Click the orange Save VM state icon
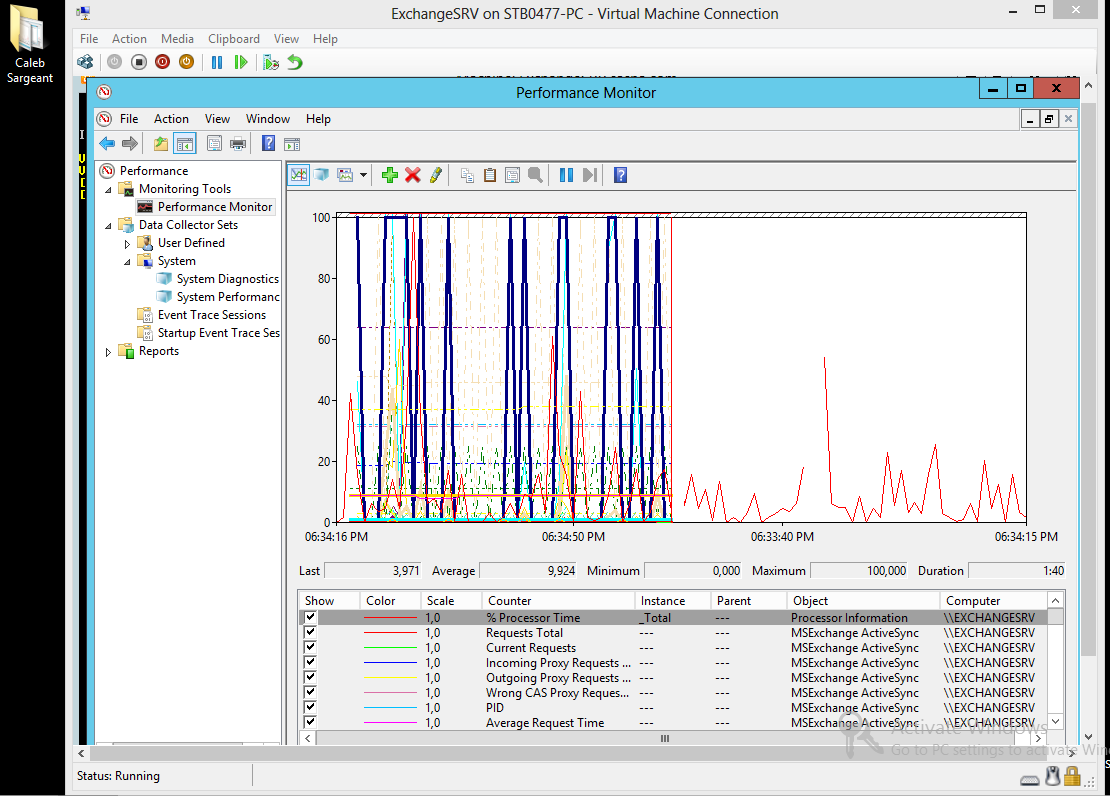 click(x=186, y=62)
